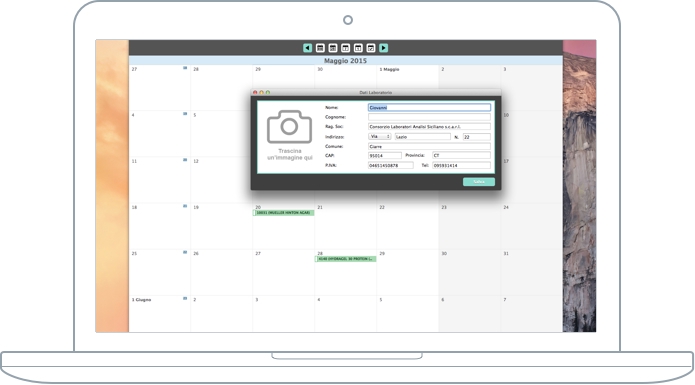Screen dimensions: 695x385
Task: Click the Maggio 2015 month header
Action: pyautogui.click(x=345, y=61)
